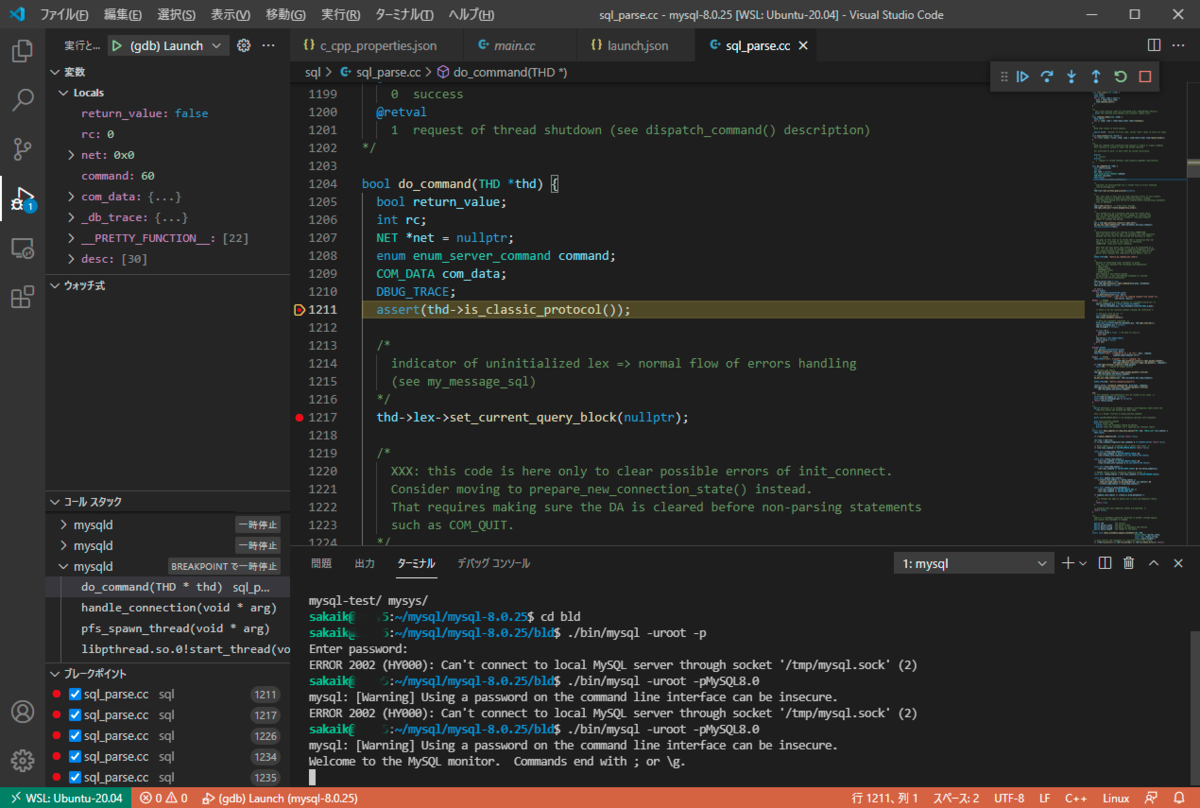Viewport: 1200px width, 808px height.
Task: Split the terminal panel
Action: (1105, 563)
